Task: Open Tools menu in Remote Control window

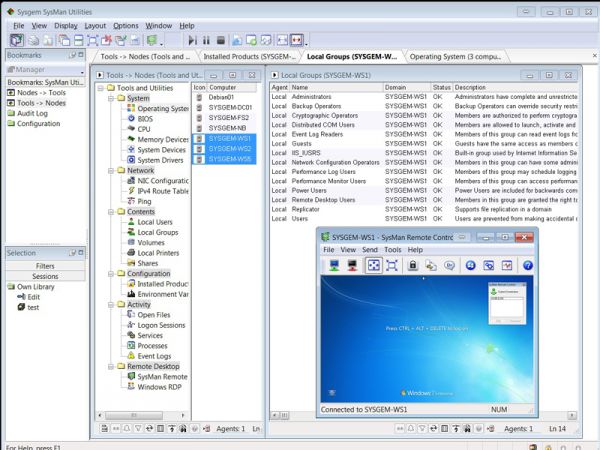Action: (393, 250)
